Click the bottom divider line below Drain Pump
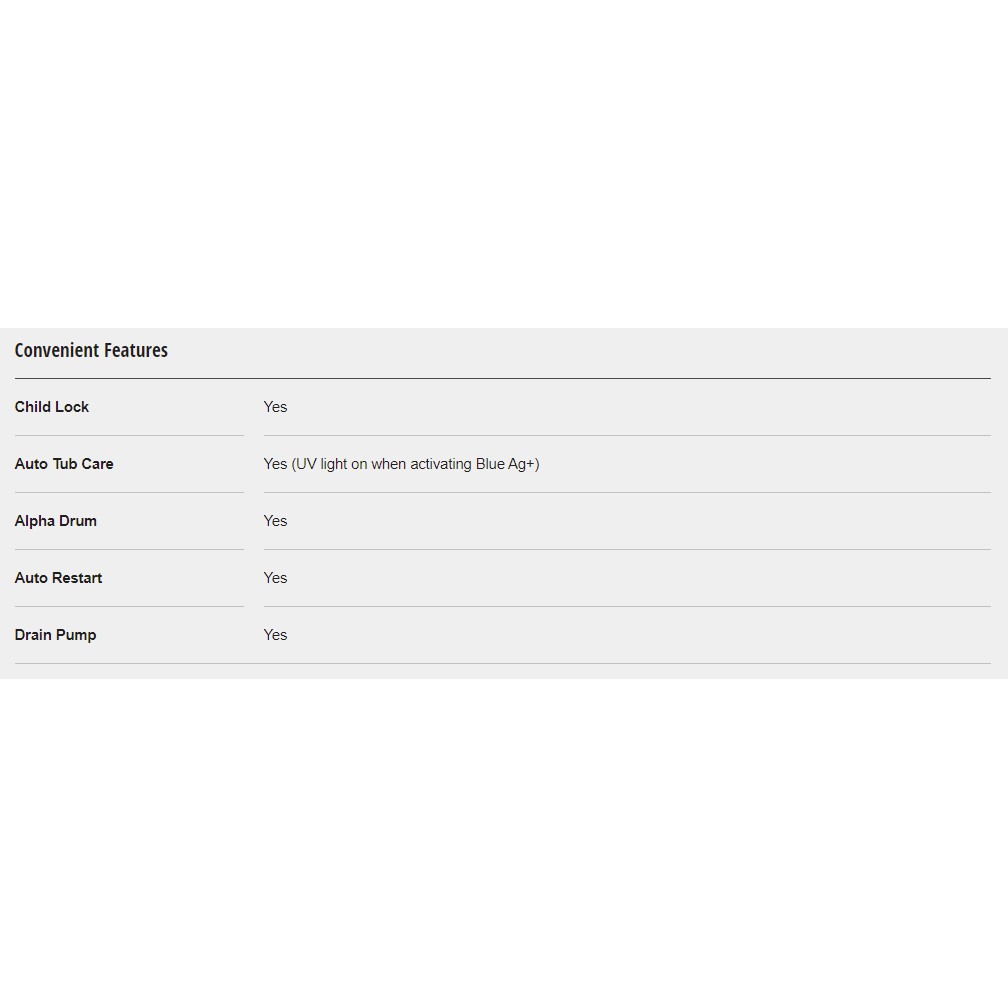The width and height of the screenshot is (1008, 1008). point(502,663)
